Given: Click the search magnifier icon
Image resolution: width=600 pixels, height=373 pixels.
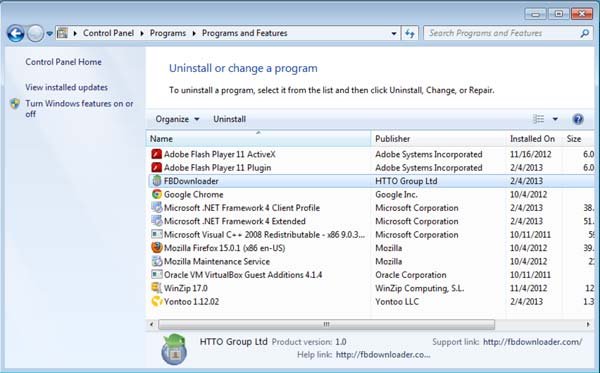Looking at the screenshot, I should (584, 33).
